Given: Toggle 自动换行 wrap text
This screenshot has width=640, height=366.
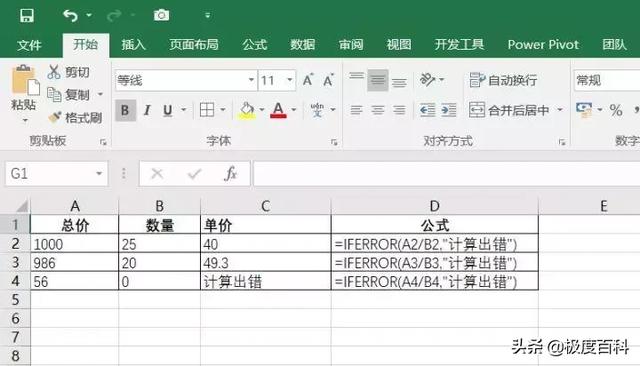Looking at the screenshot, I should 503,80.
